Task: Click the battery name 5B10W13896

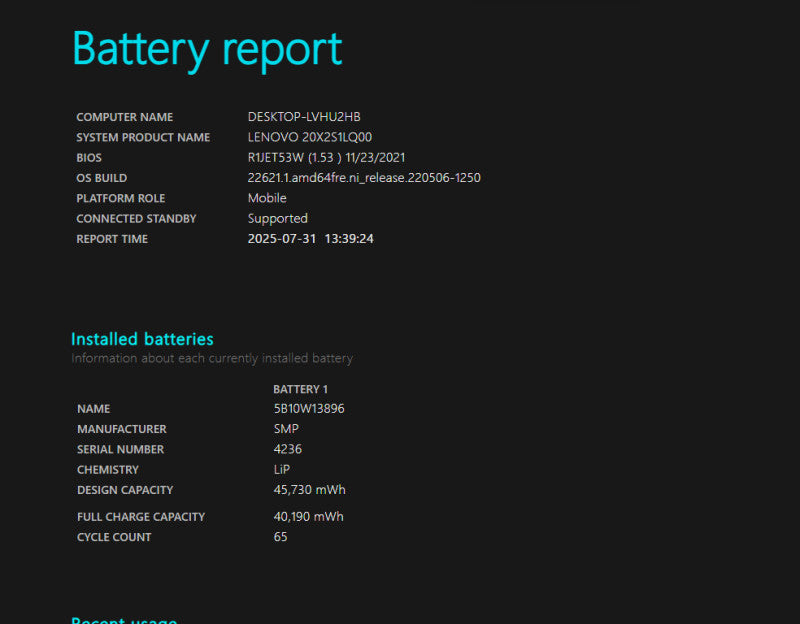Action: (309, 409)
